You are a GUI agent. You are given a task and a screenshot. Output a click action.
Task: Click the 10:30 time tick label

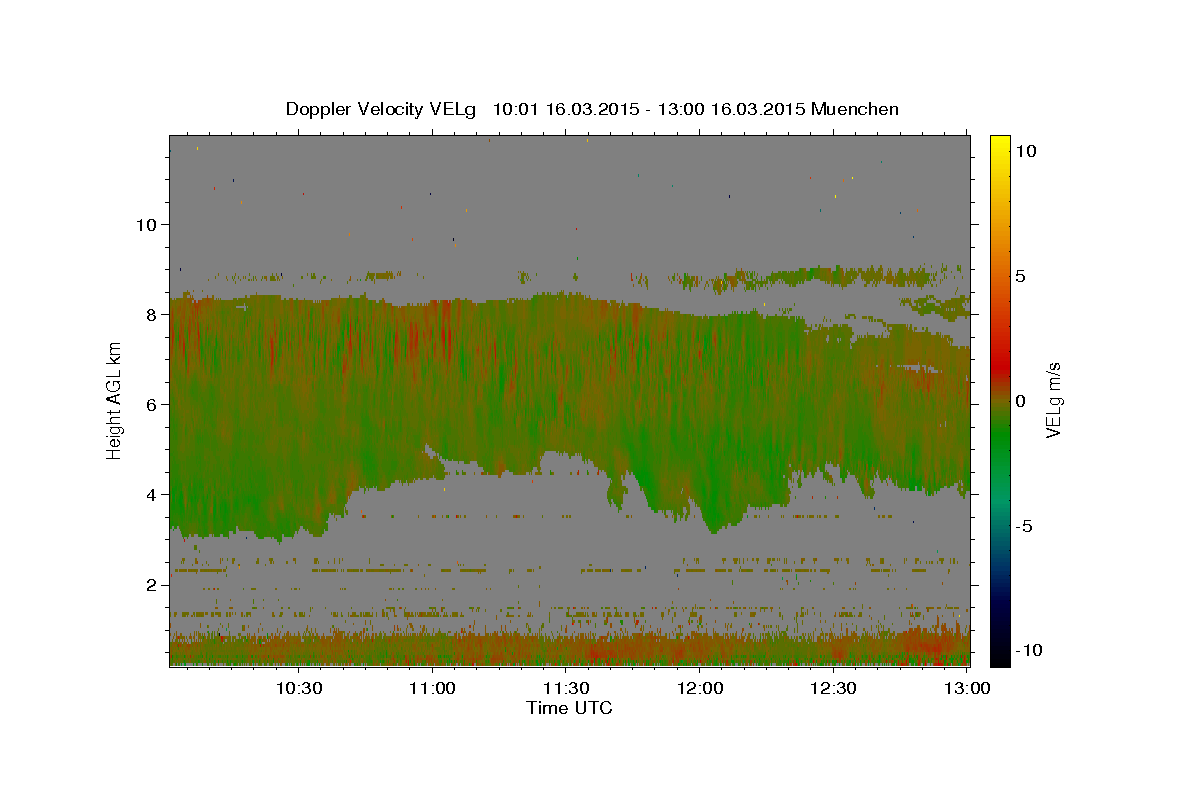(x=299, y=689)
